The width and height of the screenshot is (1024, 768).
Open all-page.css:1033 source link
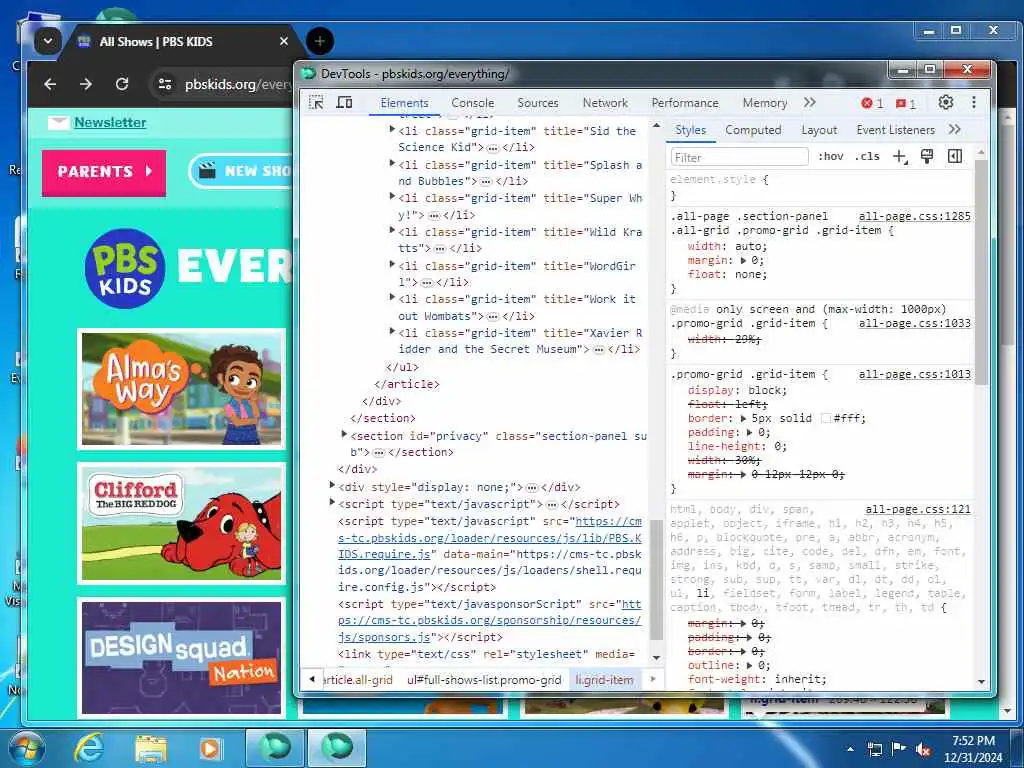(x=914, y=323)
